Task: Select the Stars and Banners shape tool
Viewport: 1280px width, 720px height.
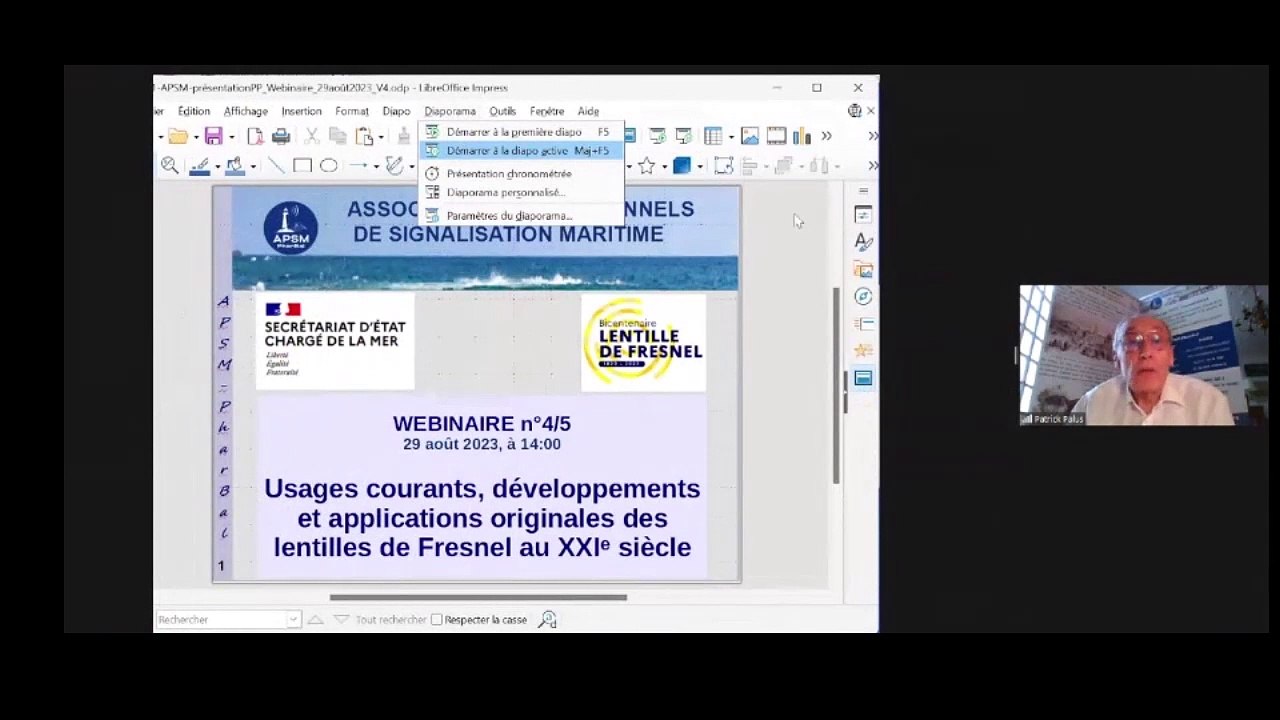Action: [647, 166]
